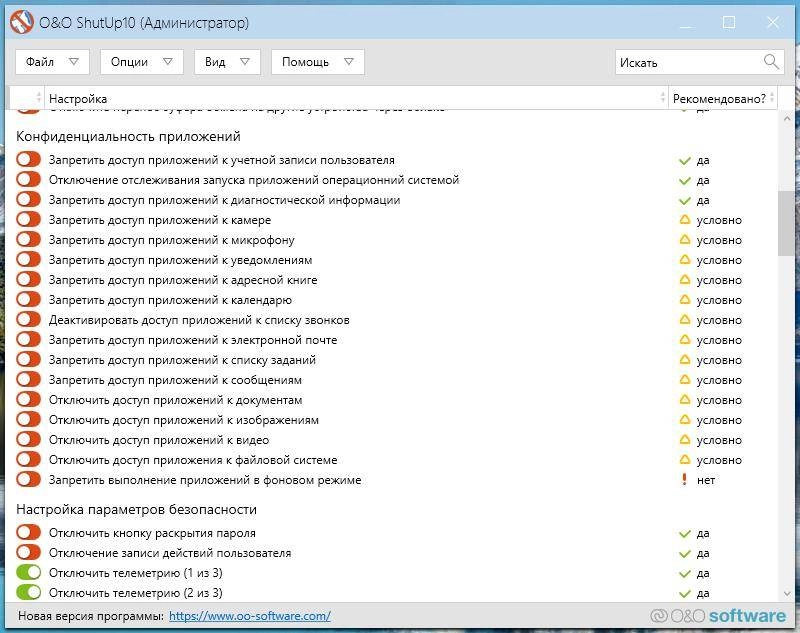Click text 'Запретить доступ приложений к сообщениям'
This screenshot has height=633, width=800.
175,380
